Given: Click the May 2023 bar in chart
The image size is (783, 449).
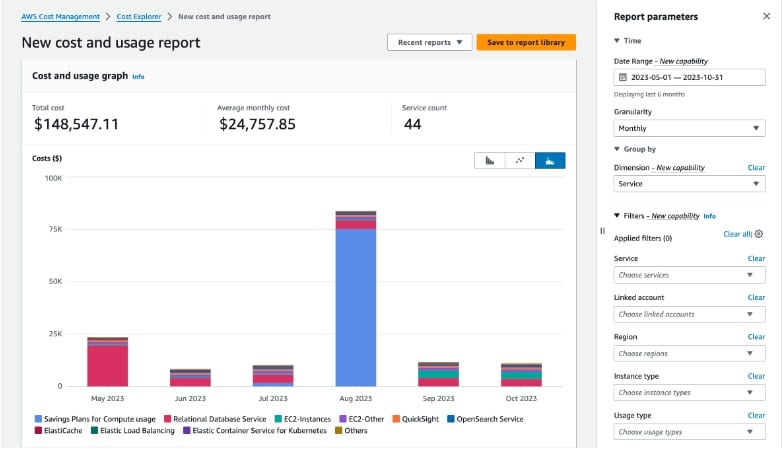Looking at the screenshot, I should coord(107,362).
